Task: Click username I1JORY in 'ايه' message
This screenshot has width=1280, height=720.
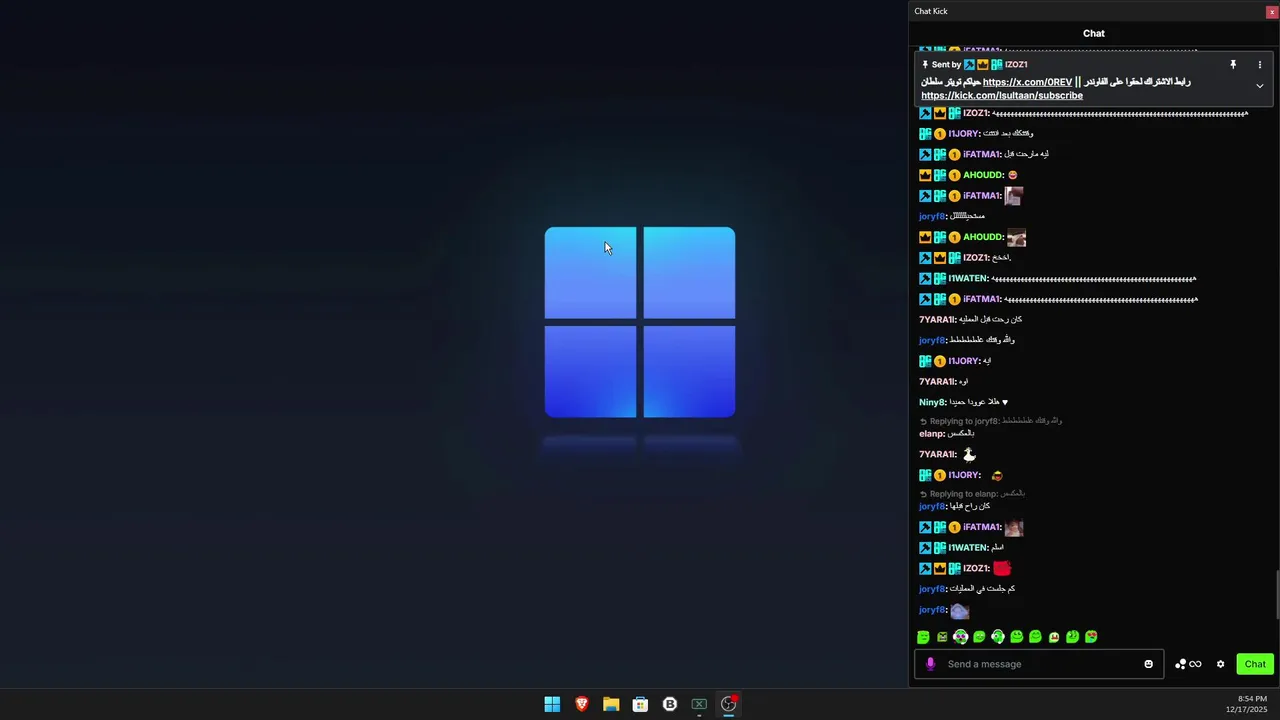Action: pos(964,361)
